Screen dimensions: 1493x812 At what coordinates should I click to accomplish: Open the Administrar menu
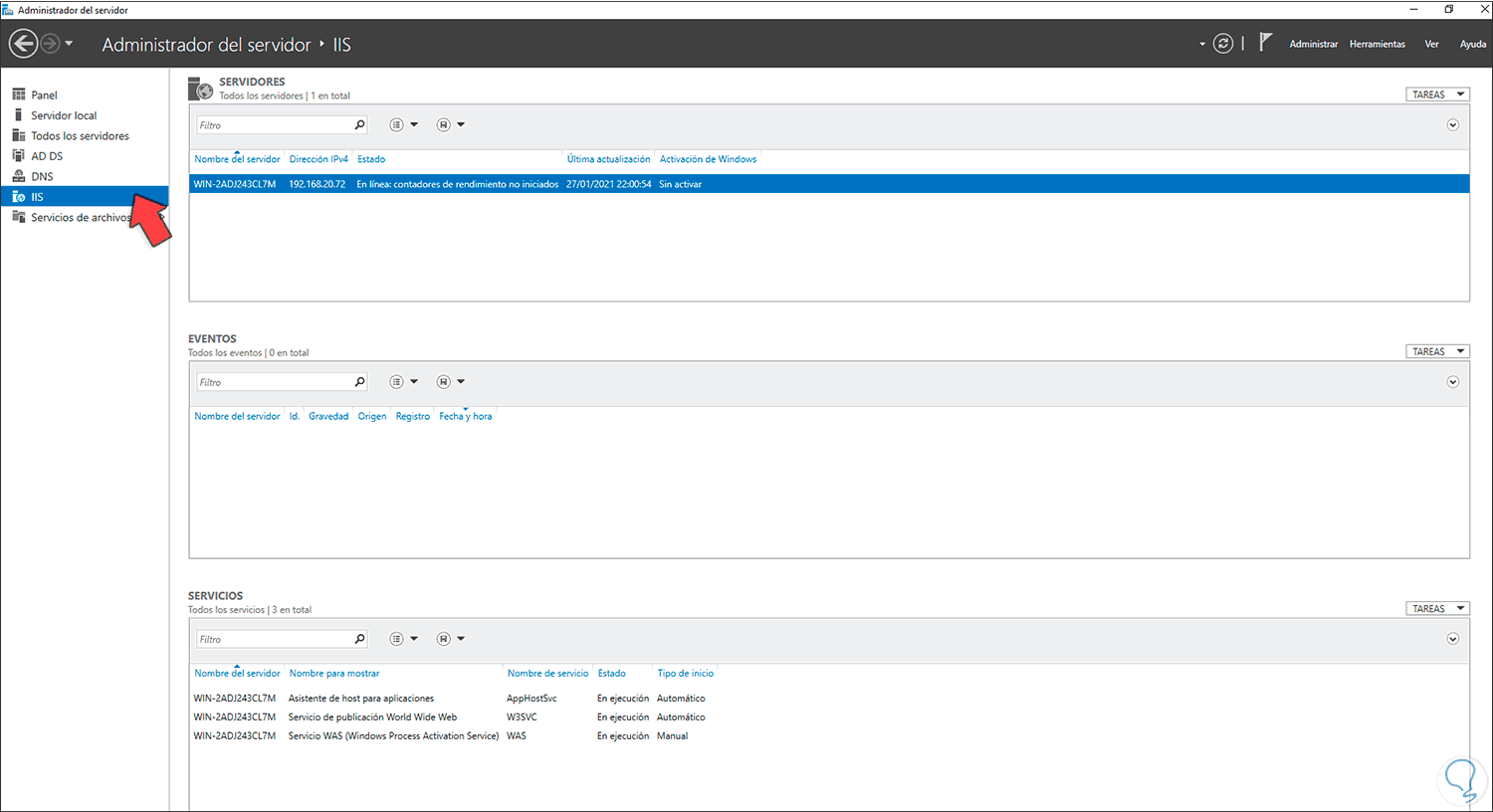[1314, 44]
